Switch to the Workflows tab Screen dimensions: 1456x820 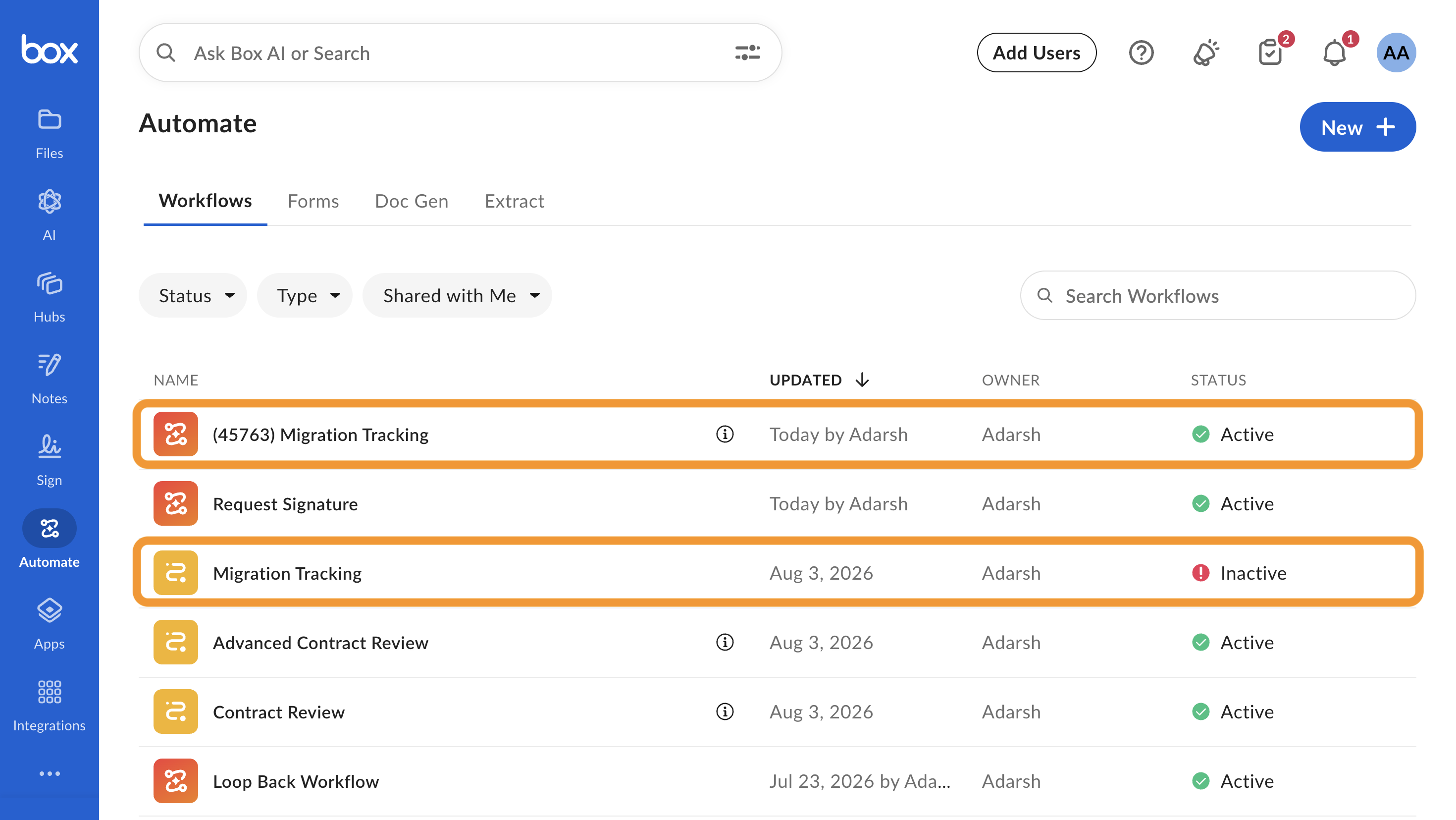[x=205, y=201]
